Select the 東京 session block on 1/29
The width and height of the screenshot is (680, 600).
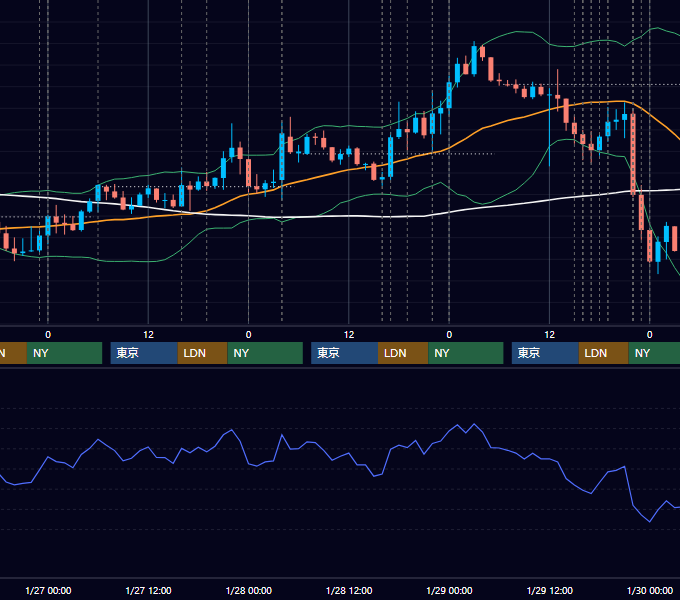pos(545,353)
